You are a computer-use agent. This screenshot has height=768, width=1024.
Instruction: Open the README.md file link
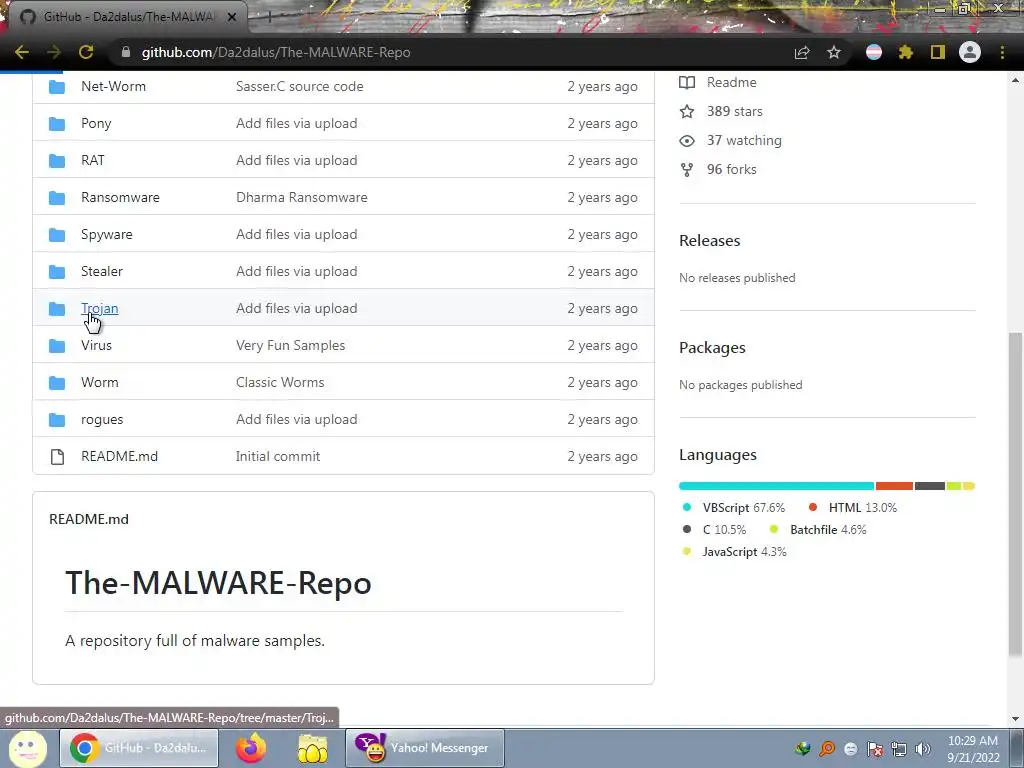[x=120, y=456]
